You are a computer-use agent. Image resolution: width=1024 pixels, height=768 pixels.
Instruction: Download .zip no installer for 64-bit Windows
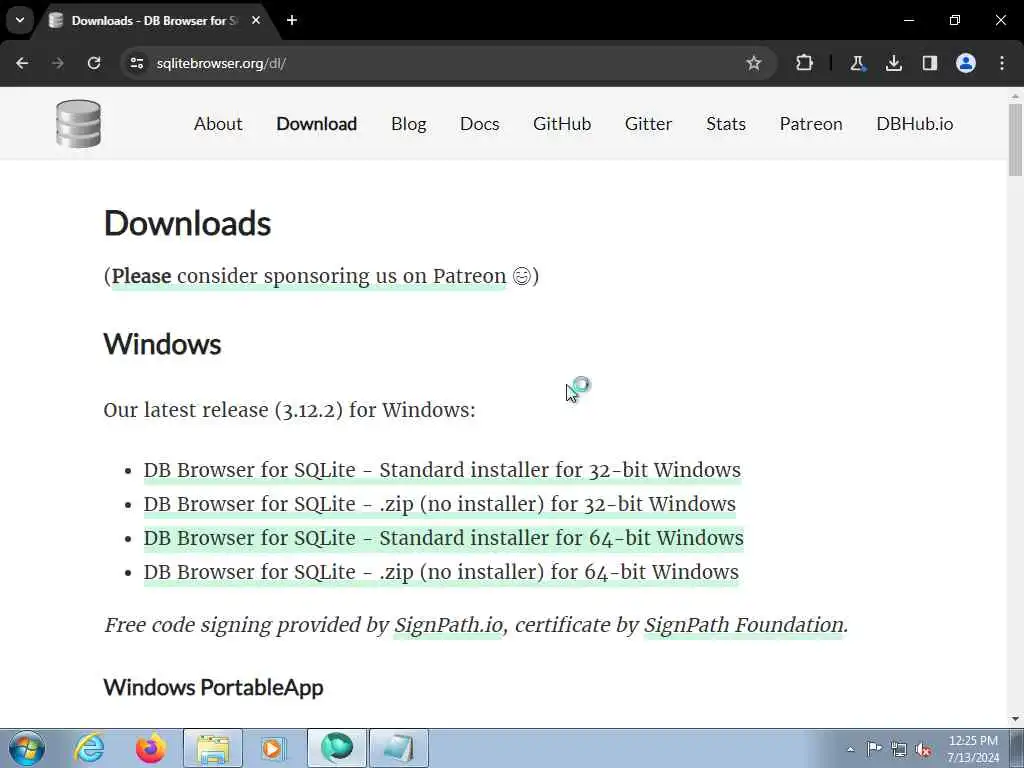click(441, 572)
